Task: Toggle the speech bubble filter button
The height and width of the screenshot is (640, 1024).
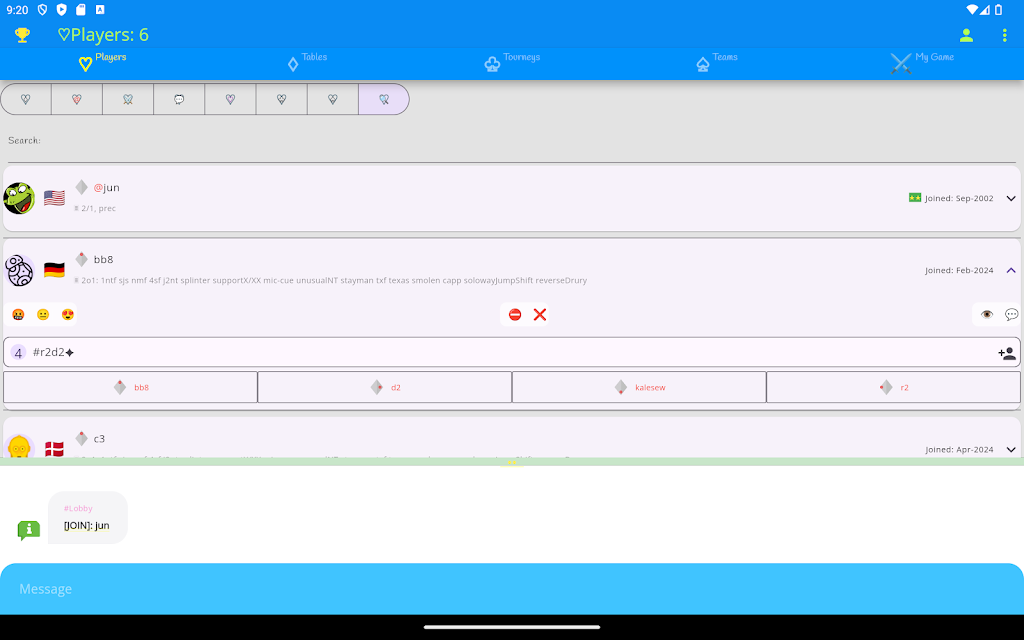Action: click(x=179, y=99)
